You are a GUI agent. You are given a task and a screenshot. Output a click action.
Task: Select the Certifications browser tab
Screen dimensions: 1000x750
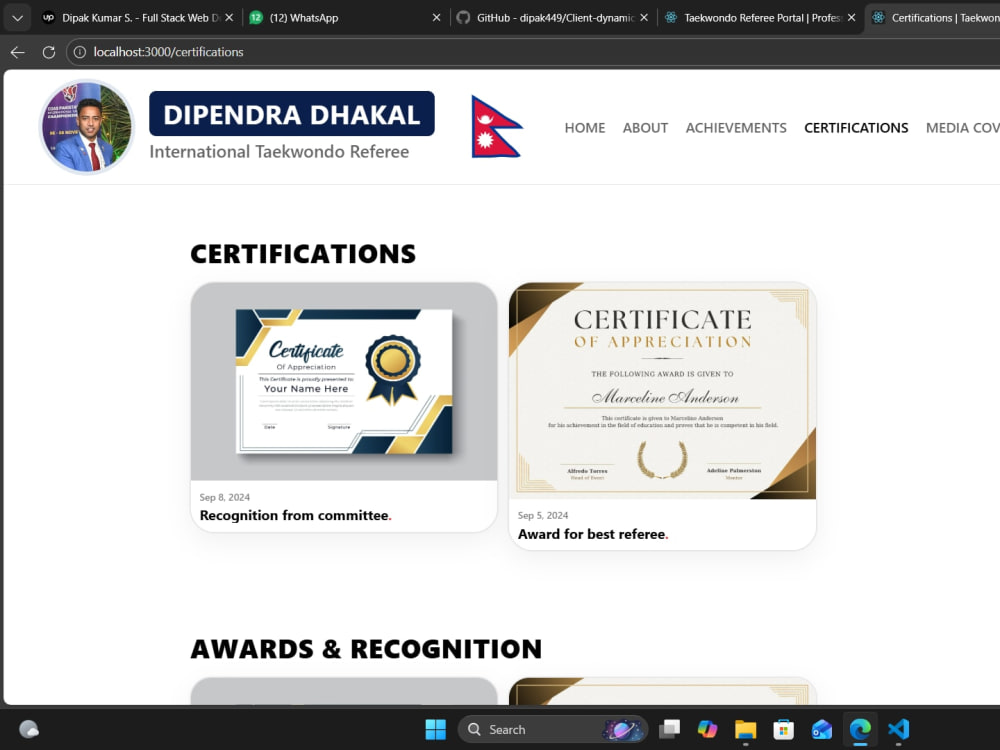pos(934,18)
